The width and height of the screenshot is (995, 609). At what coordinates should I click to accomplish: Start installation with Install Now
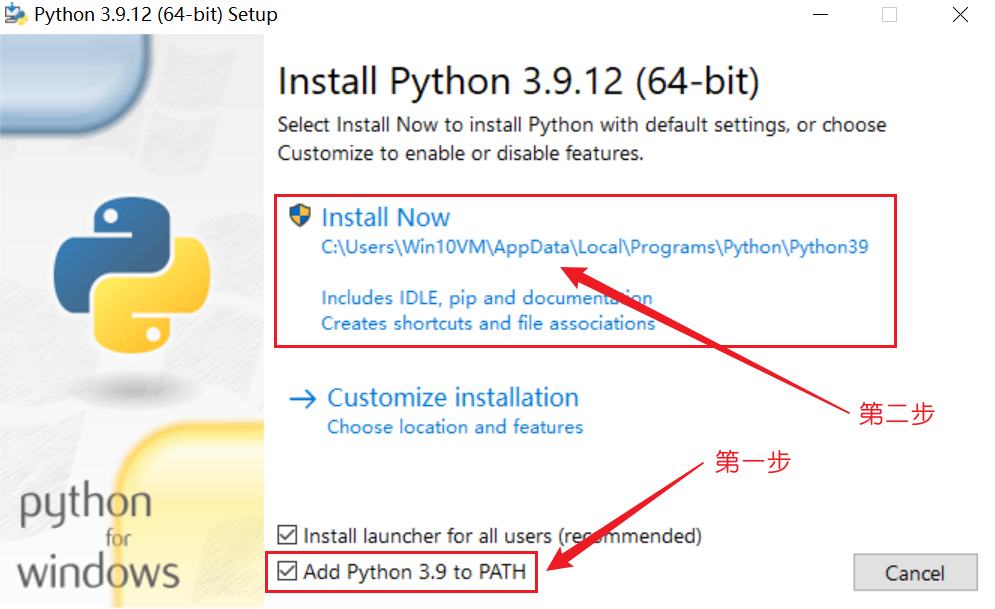[386, 217]
